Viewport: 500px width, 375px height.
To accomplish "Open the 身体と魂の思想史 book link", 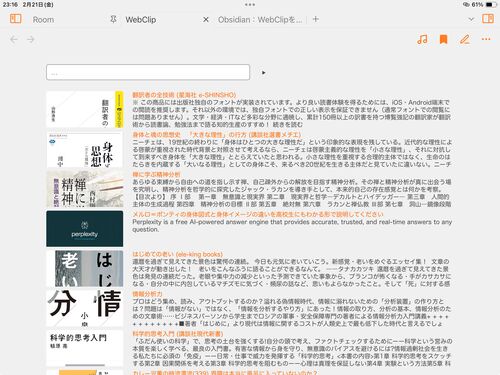I will click(x=216, y=135).
